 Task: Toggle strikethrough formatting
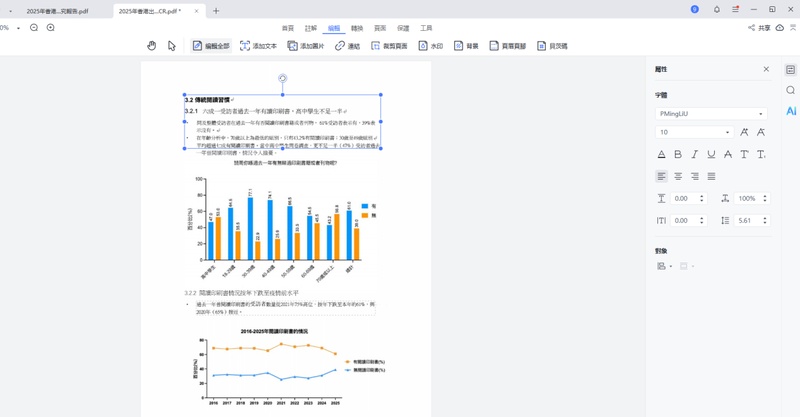click(x=728, y=154)
